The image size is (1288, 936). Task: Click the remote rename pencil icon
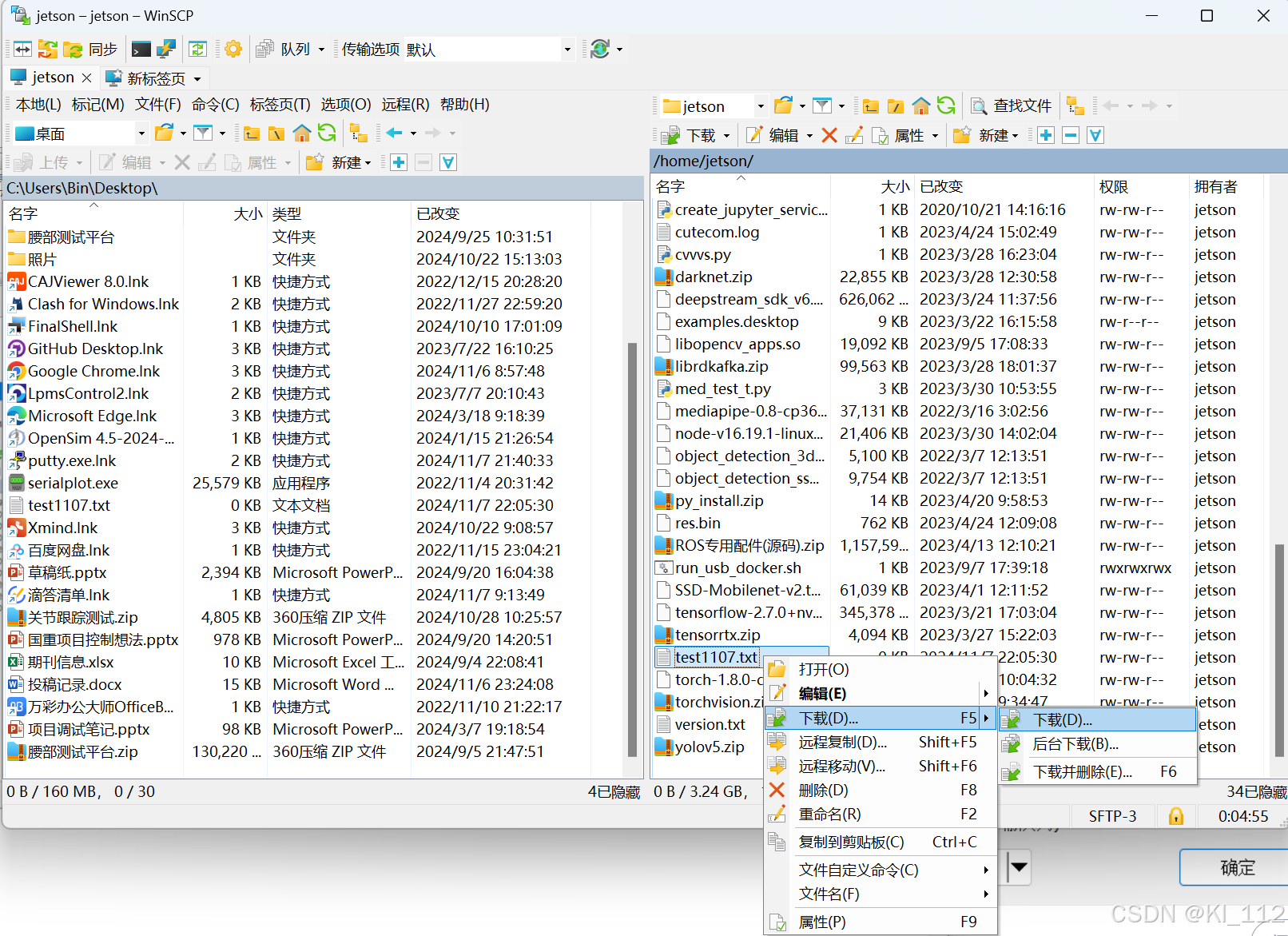coord(854,136)
